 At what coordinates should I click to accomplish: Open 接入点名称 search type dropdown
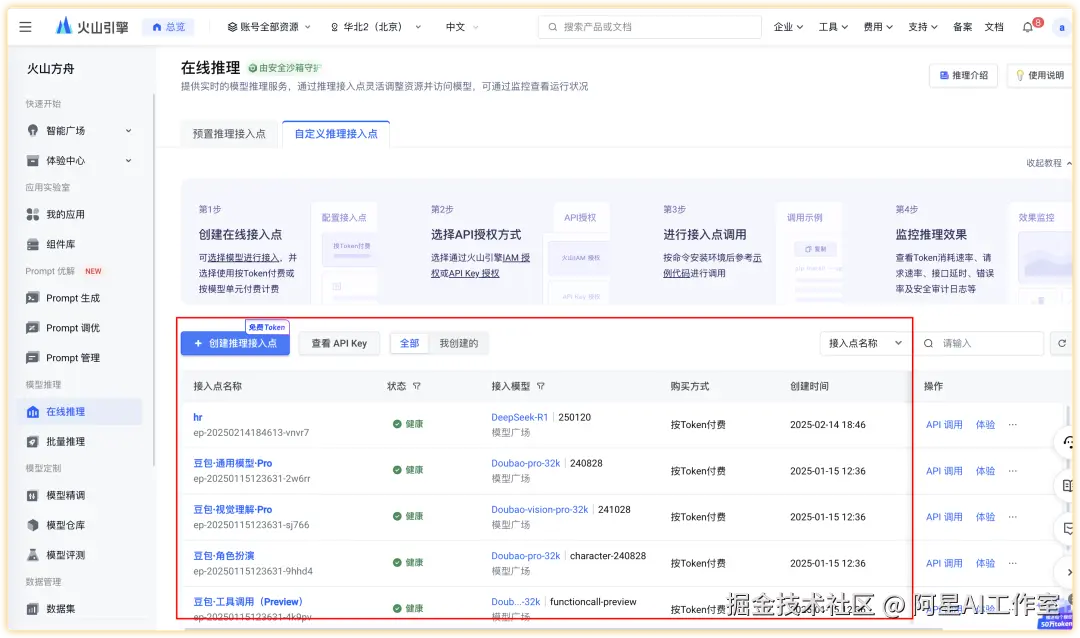point(864,343)
